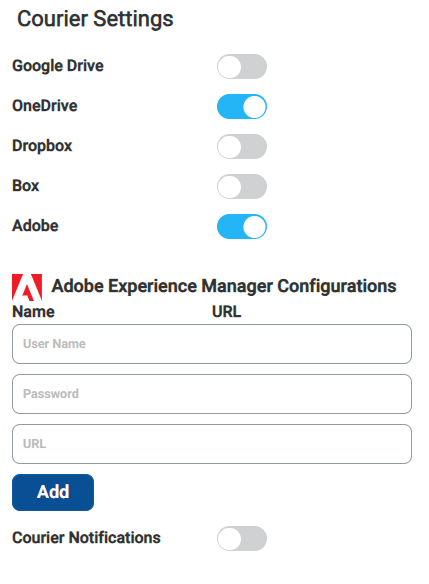
Task: Click the red Adobe logo icon
Action: [27, 287]
